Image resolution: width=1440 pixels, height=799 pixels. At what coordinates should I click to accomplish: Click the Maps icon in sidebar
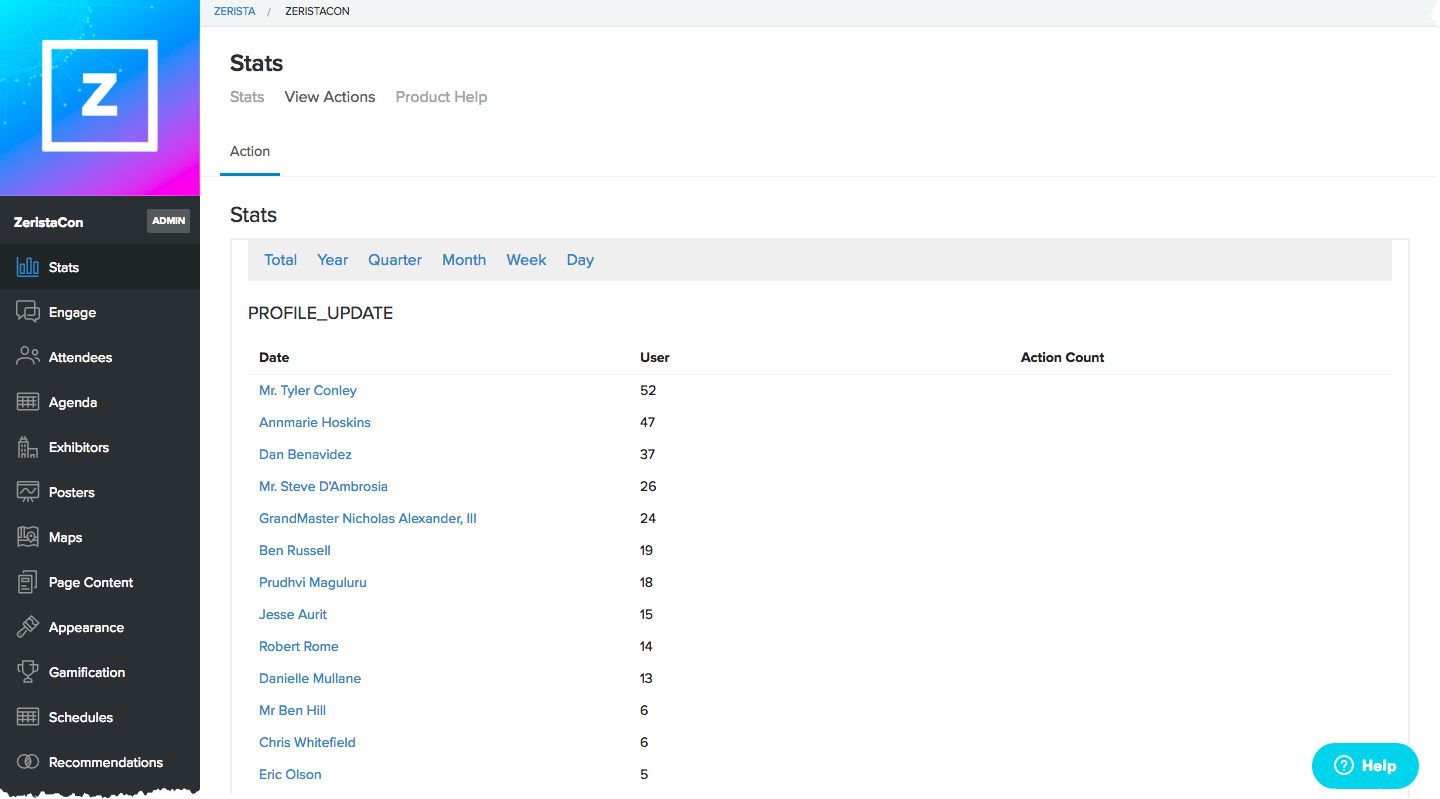coord(28,537)
